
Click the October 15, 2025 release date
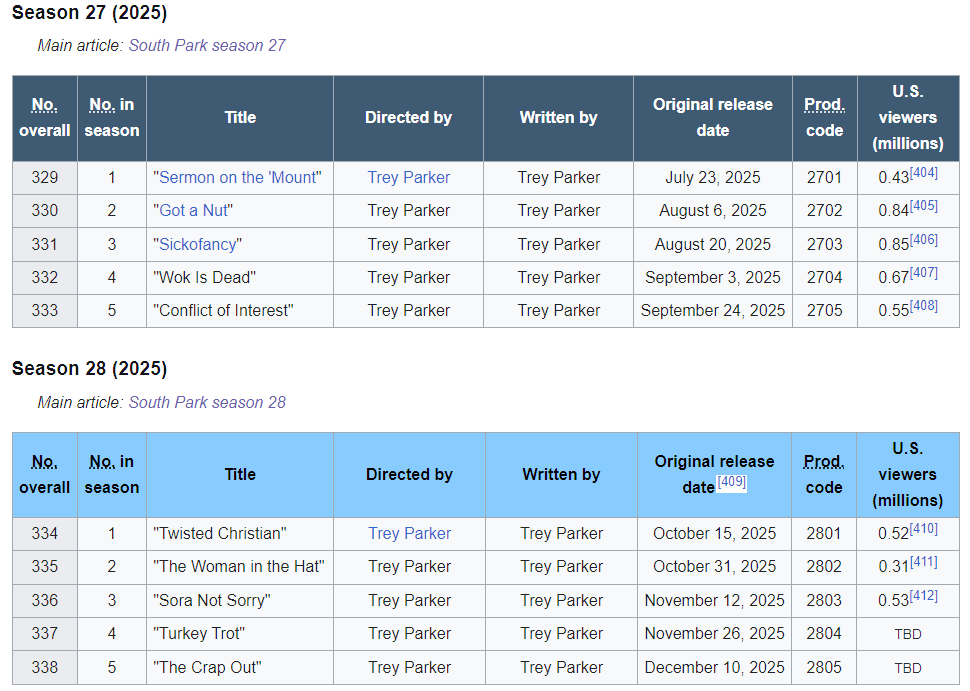point(715,534)
